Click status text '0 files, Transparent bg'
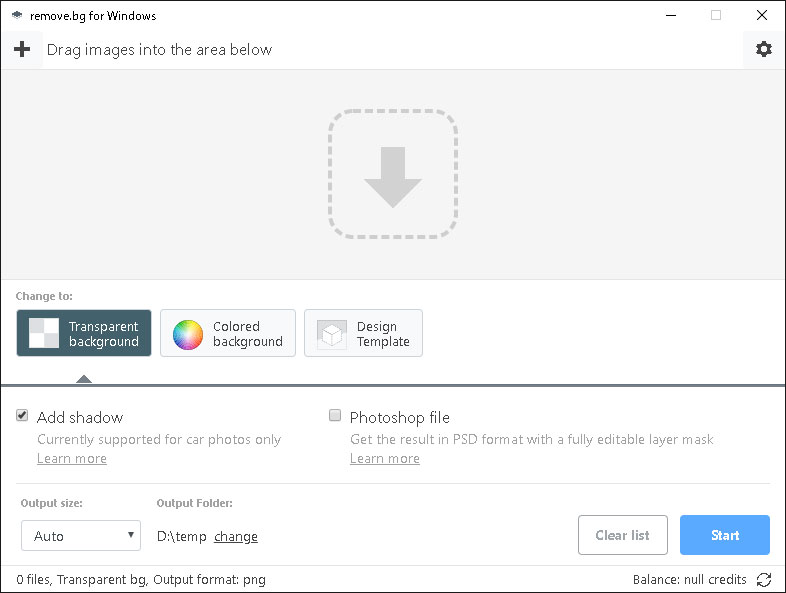This screenshot has width=786, height=593. [x=82, y=579]
